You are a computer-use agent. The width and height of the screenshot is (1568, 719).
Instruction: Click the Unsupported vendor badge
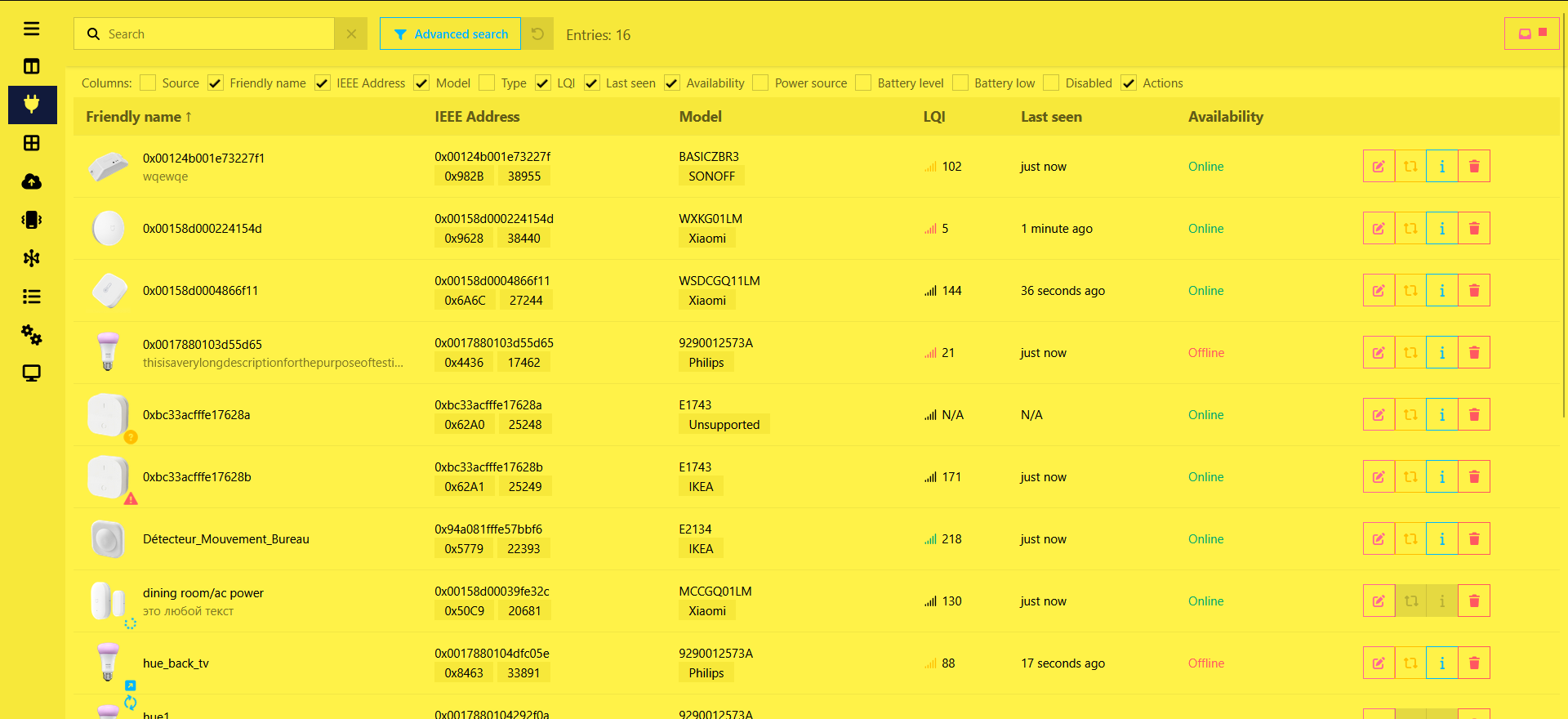click(x=724, y=424)
